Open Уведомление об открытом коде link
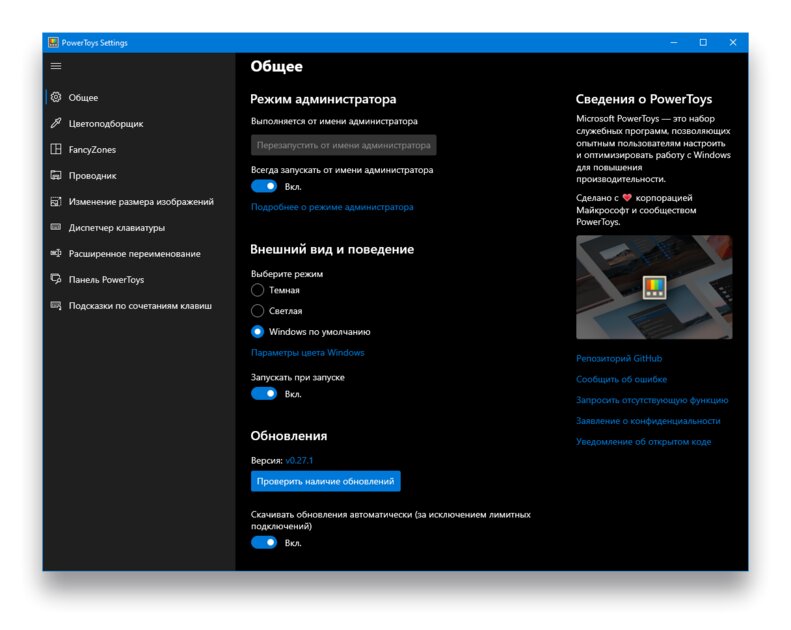This screenshot has height=630, width=791. click(x=644, y=441)
